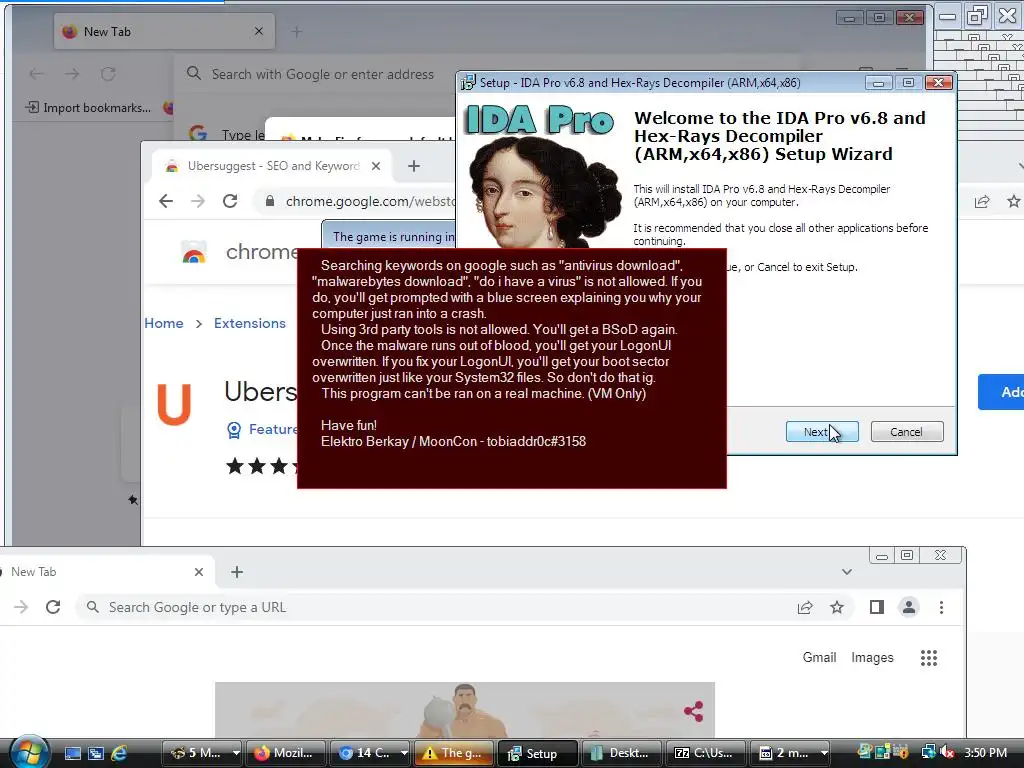Toggle side panel in bottom Chrome window

tap(876, 607)
